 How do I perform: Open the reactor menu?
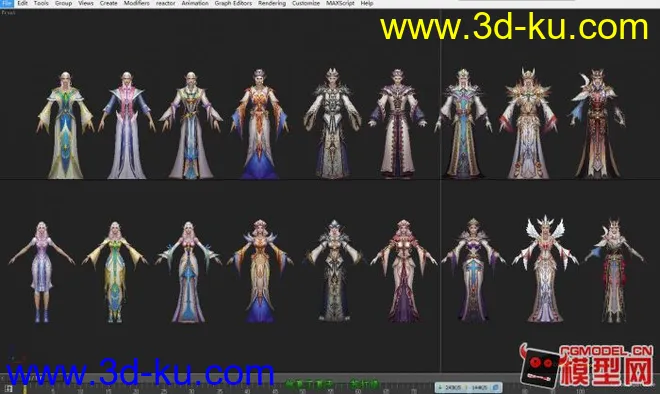(x=165, y=3)
